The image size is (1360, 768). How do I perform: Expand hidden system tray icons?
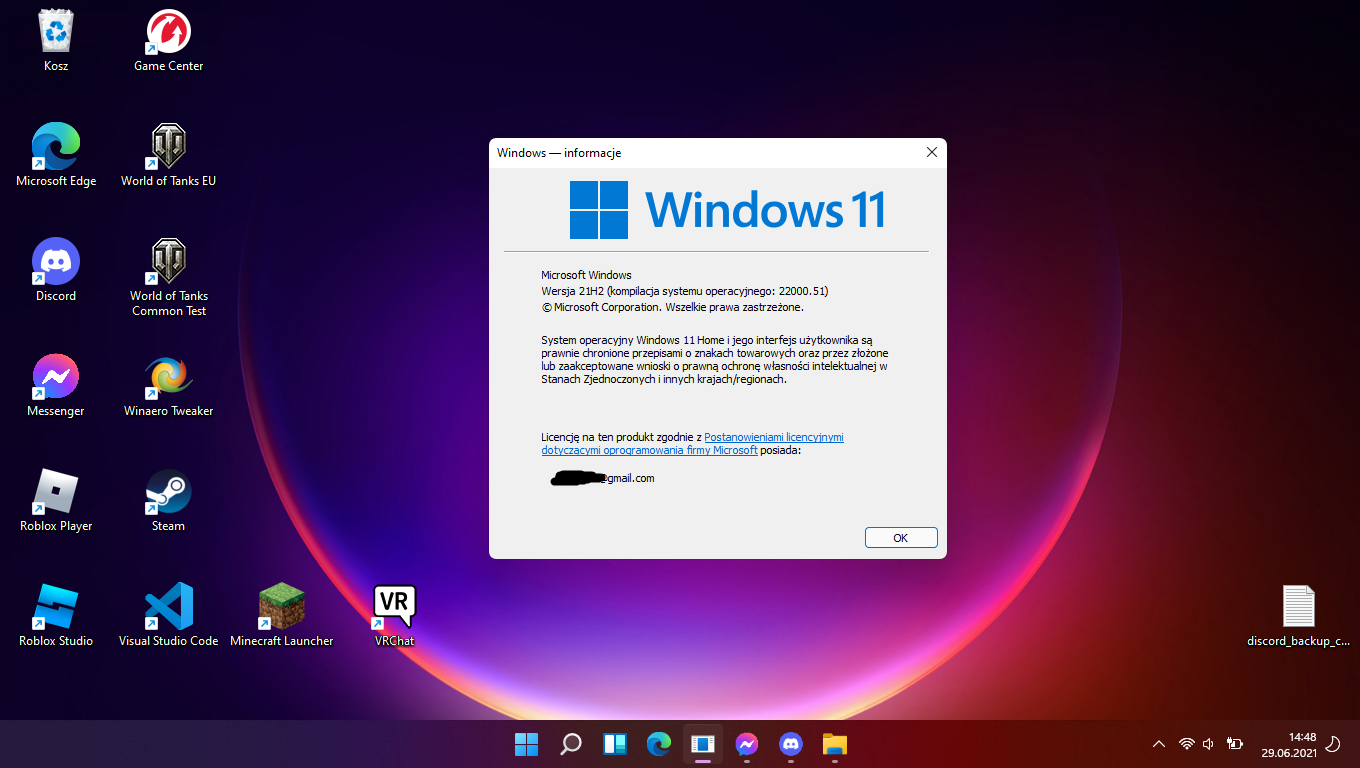pyautogui.click(x=1158, y=743)
